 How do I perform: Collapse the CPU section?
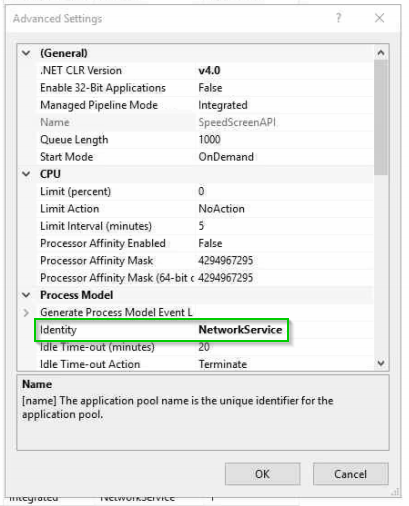coord(26,174)
